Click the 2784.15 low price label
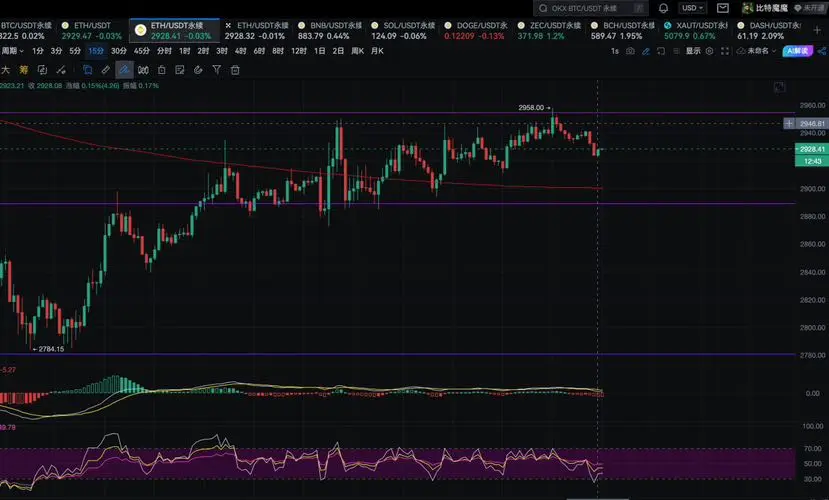This screenshot has width=829, height=500. [51, 349]
